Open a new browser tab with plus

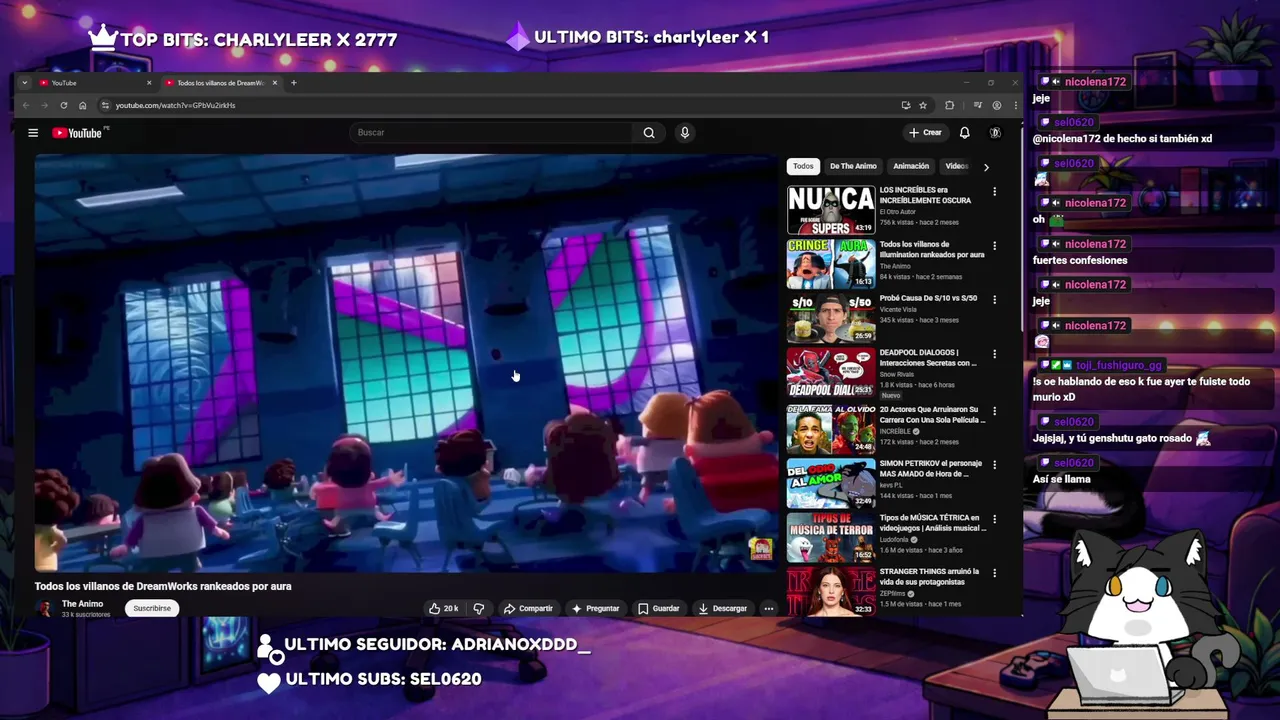tap(293, 83)
